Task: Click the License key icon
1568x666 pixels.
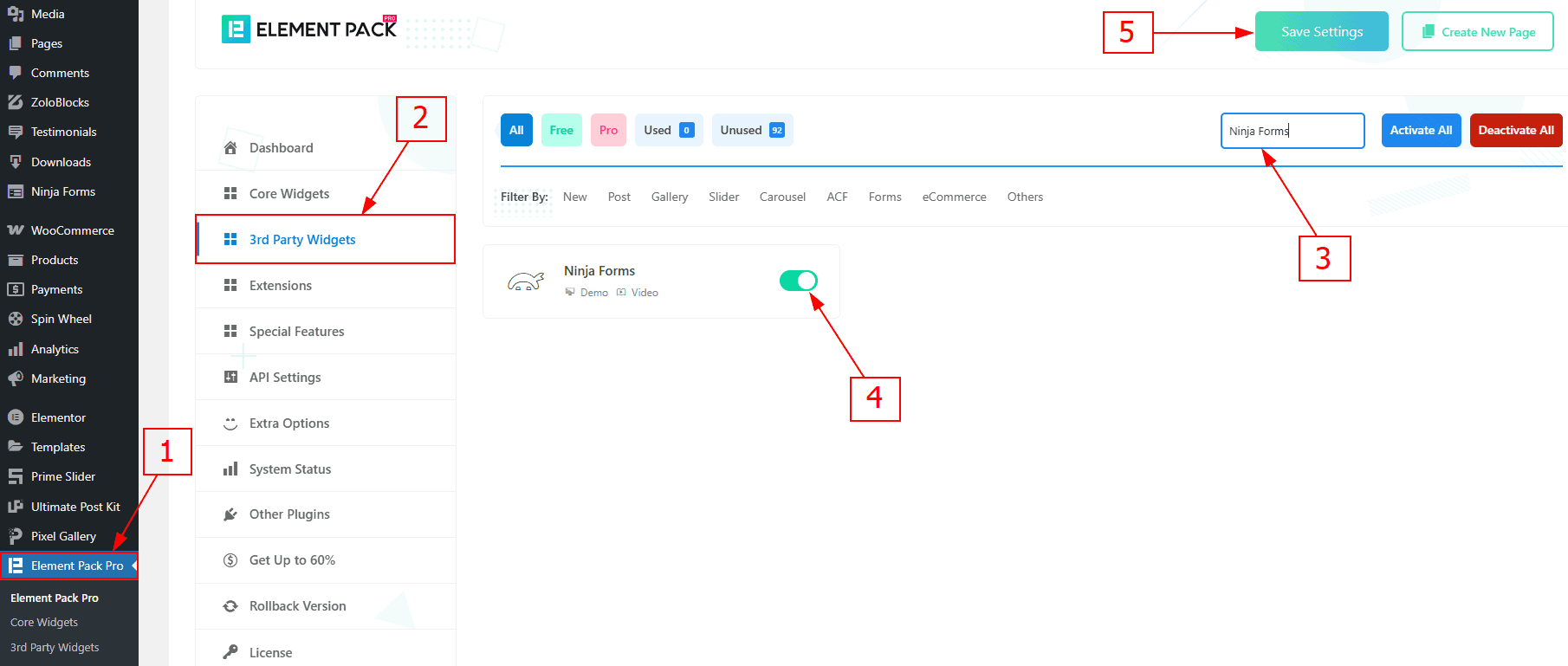Action: pos(230,652)
